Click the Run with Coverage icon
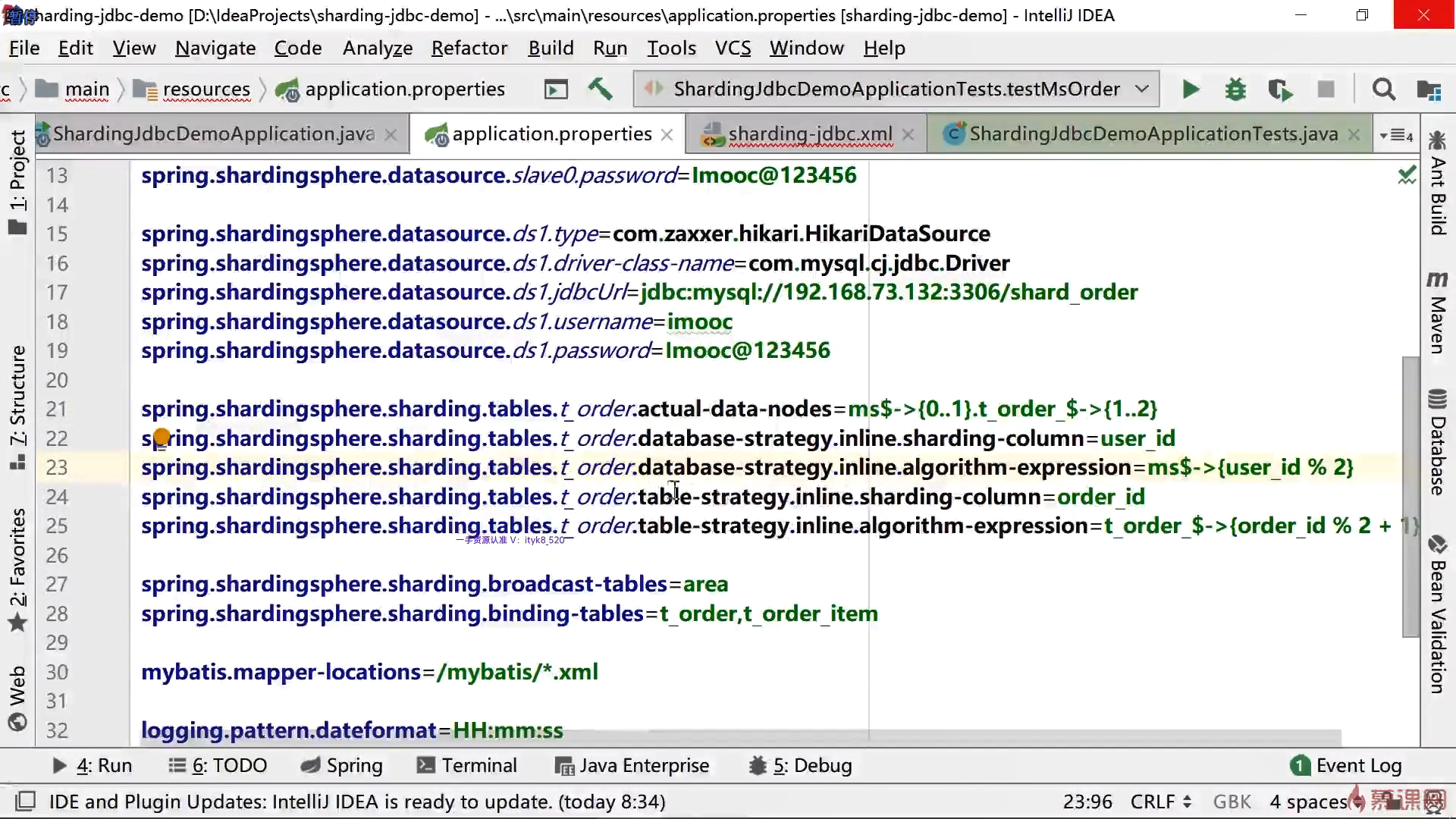This screenshot has height=819, width=1456. (1280, 89)
